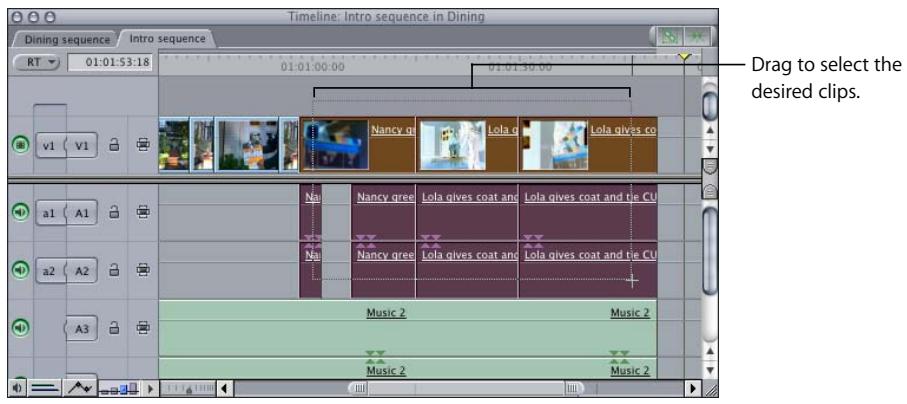
Task: Open the RT real-time effects pop-up menu
Action: click(x=36, y=63)
